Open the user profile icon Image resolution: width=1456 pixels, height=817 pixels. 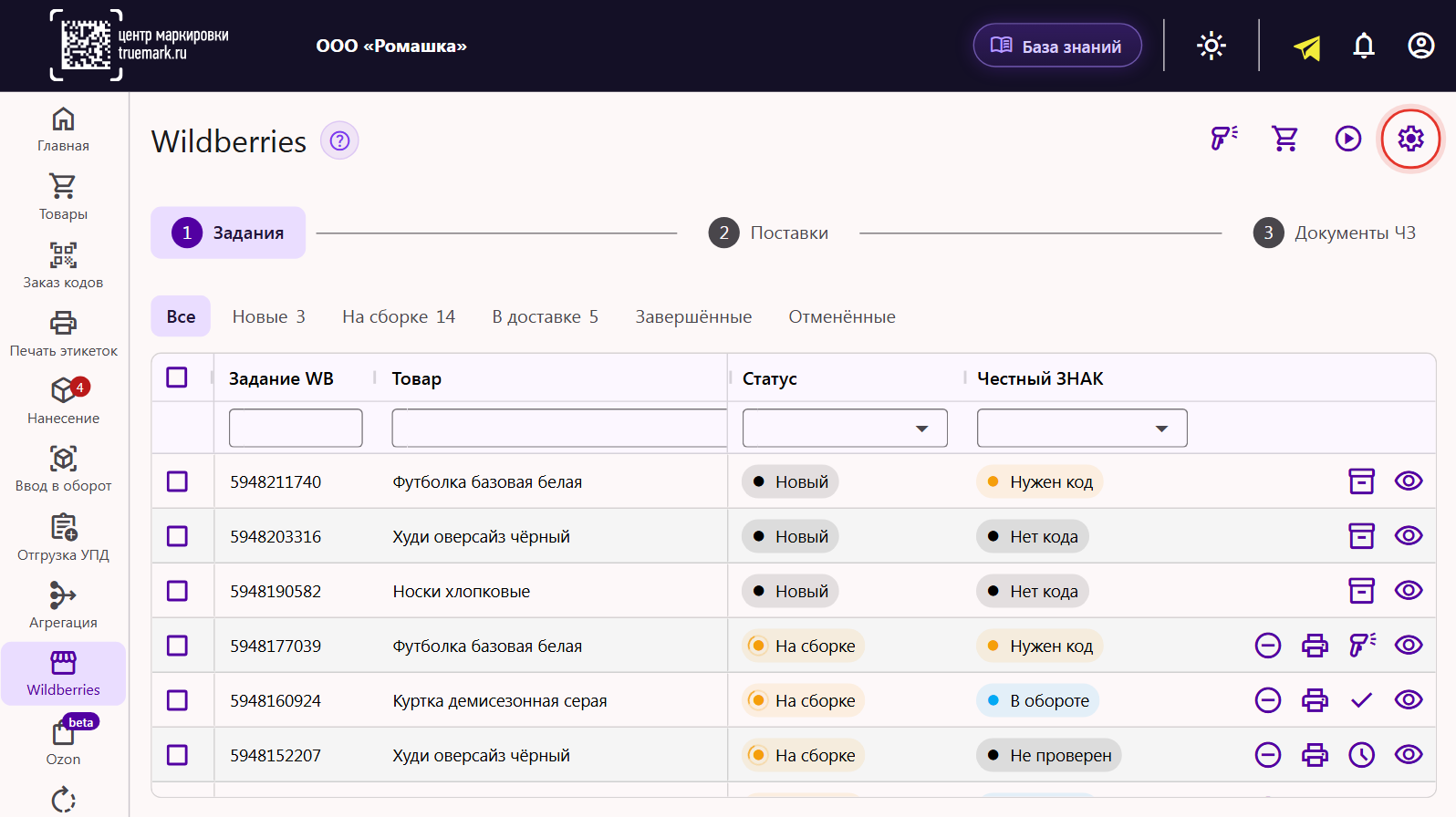coord(1421,46)
